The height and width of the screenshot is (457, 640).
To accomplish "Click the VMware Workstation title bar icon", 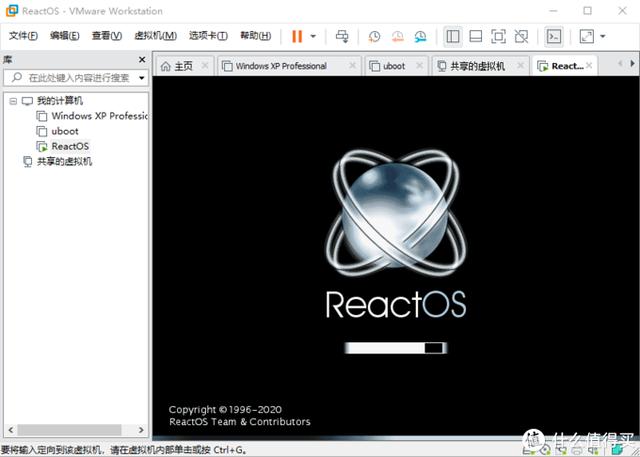I will tap(12, 11).
